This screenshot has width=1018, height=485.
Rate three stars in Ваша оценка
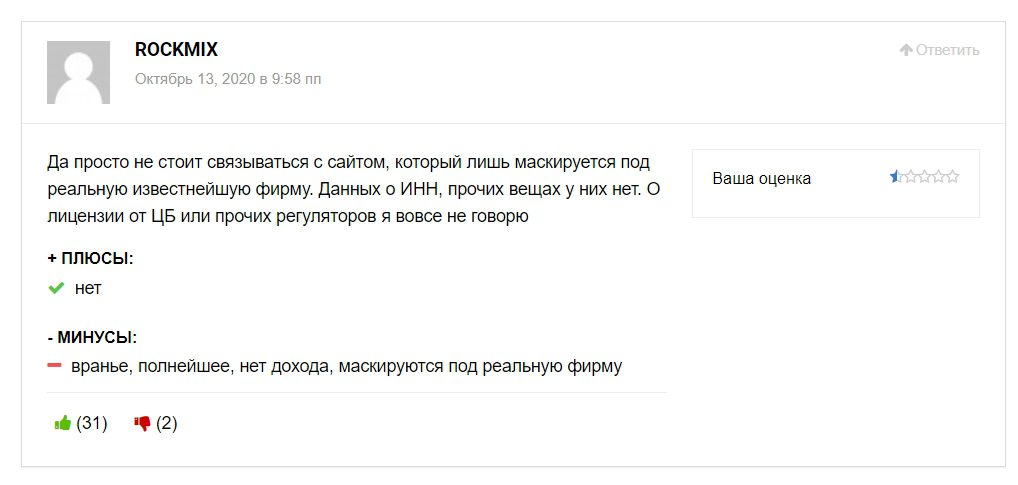[x=924, y=178]
